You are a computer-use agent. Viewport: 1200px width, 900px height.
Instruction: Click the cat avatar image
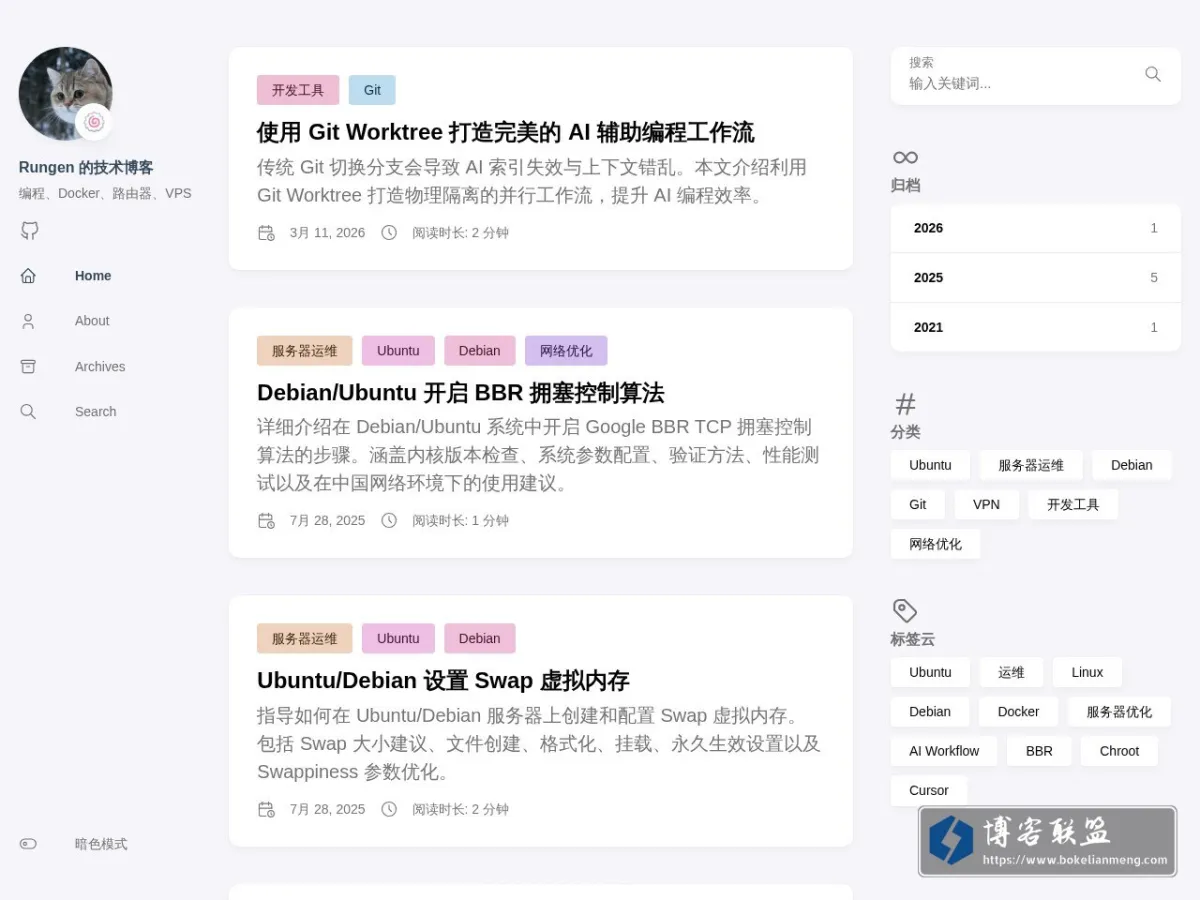(x=65, y=93)
